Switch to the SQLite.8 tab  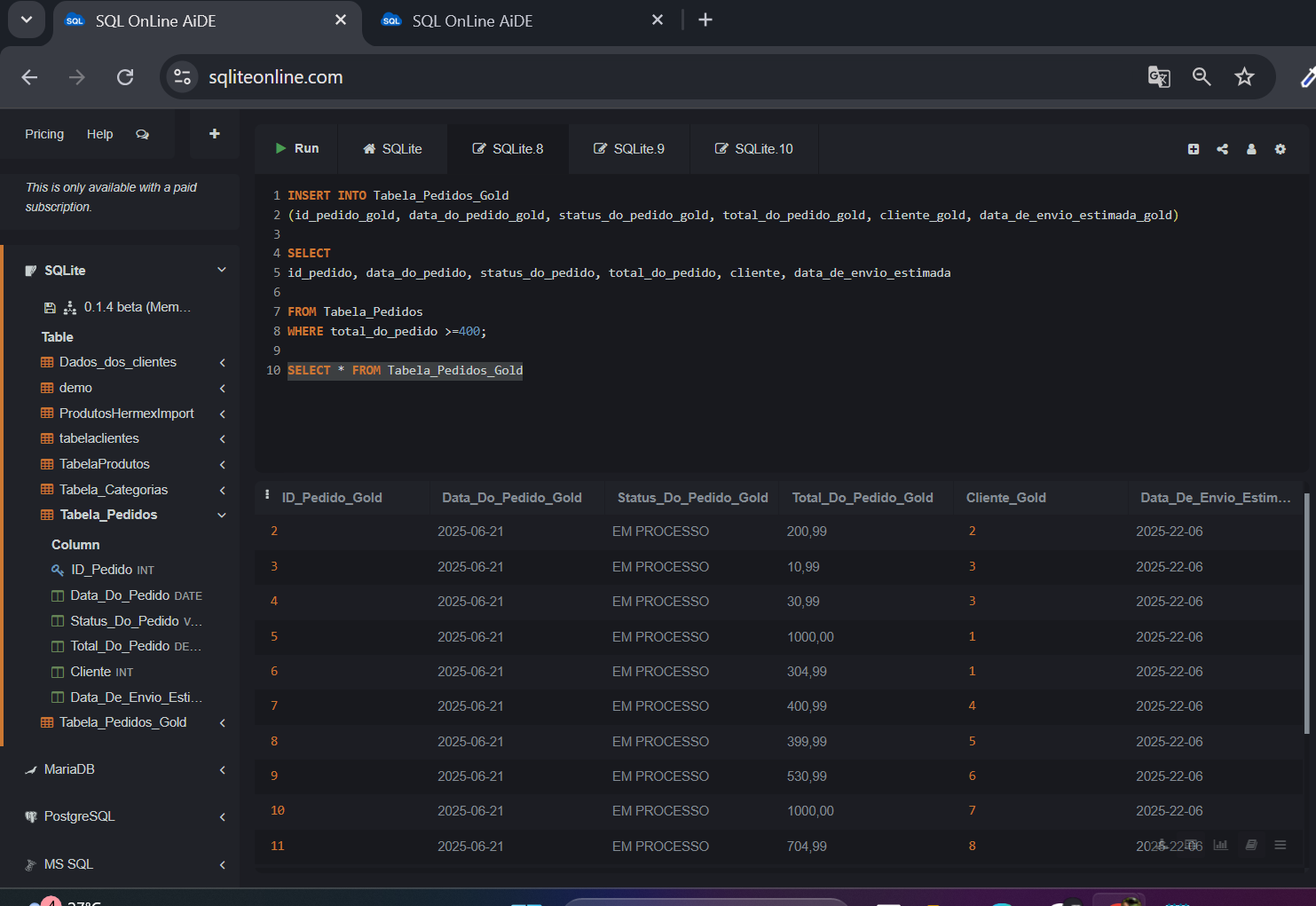[x=508, y=148]
